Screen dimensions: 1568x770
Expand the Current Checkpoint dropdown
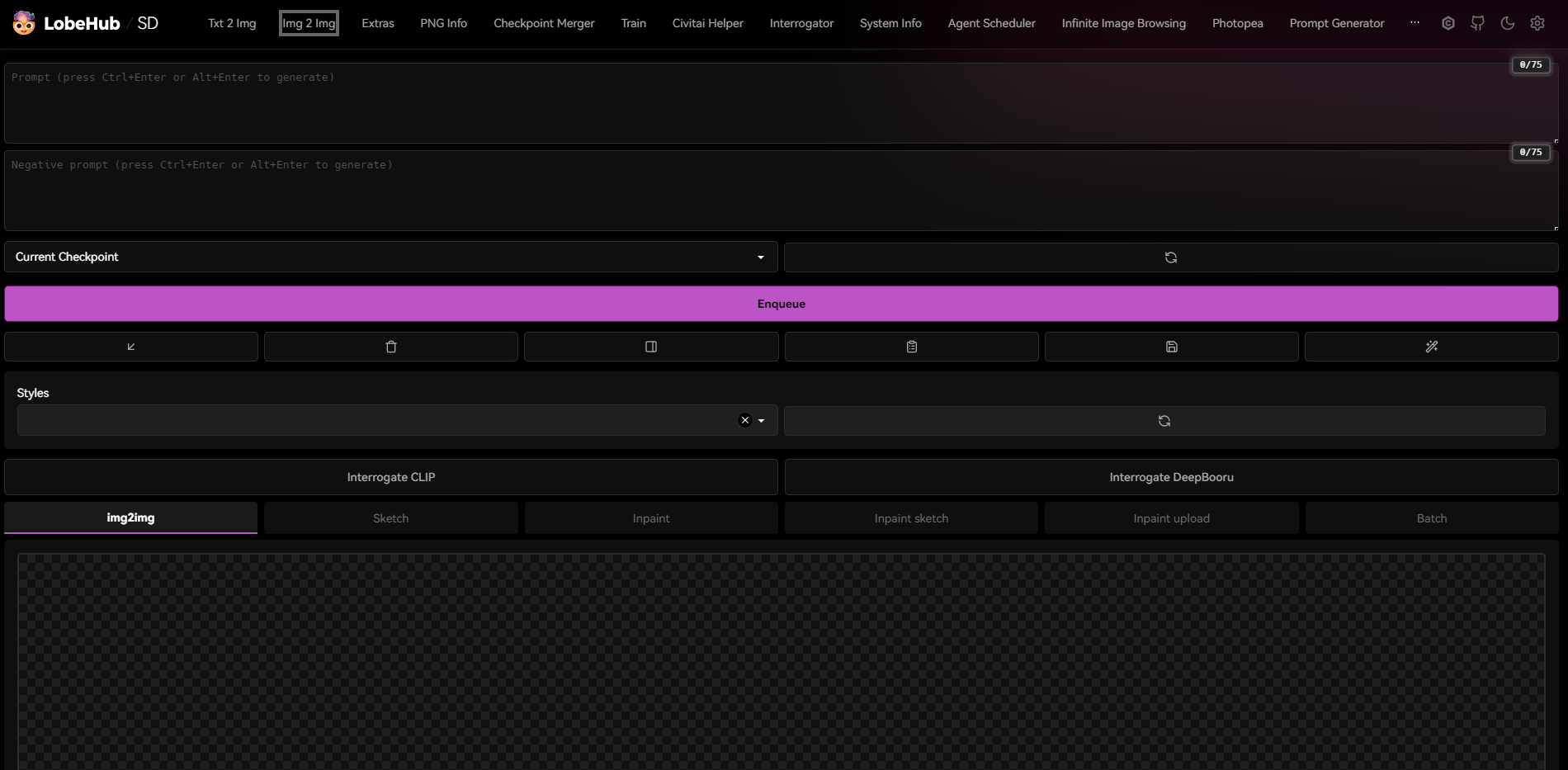[x=760, y=257]
